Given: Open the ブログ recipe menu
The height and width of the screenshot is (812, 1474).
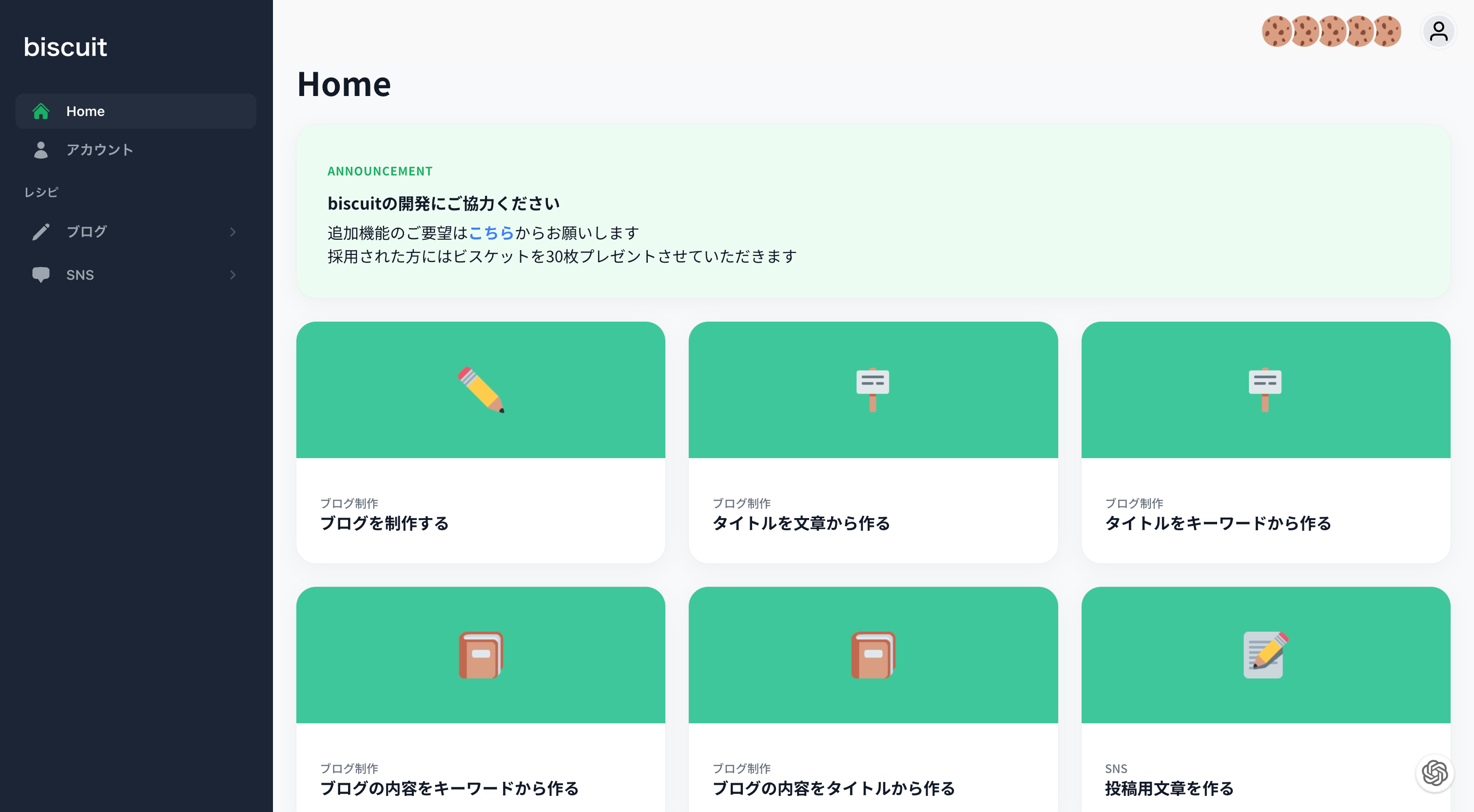Looking at the screenshot, I should [86, 232].
